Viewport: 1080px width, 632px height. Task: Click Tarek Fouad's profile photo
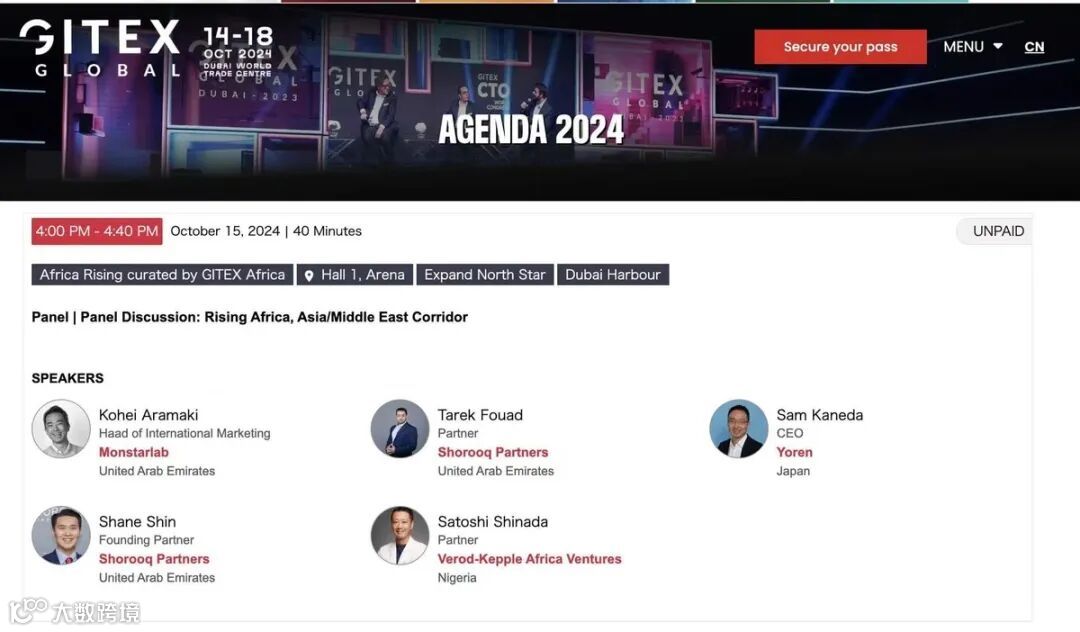point(399,429)
